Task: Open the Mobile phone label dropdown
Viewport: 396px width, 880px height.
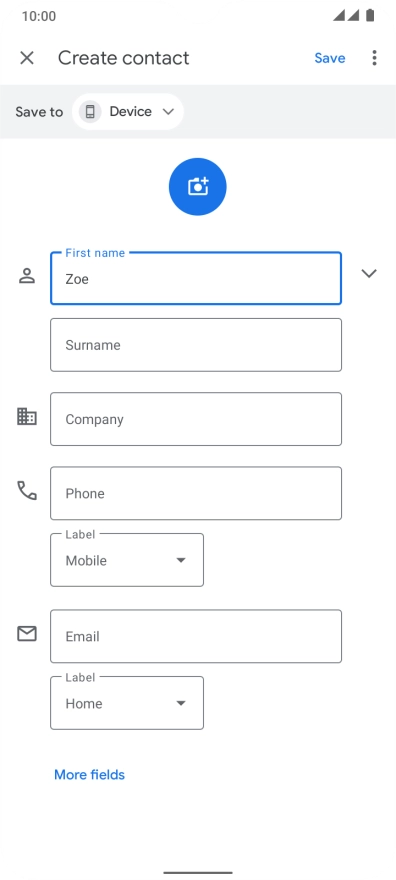Action: [127, 560]
